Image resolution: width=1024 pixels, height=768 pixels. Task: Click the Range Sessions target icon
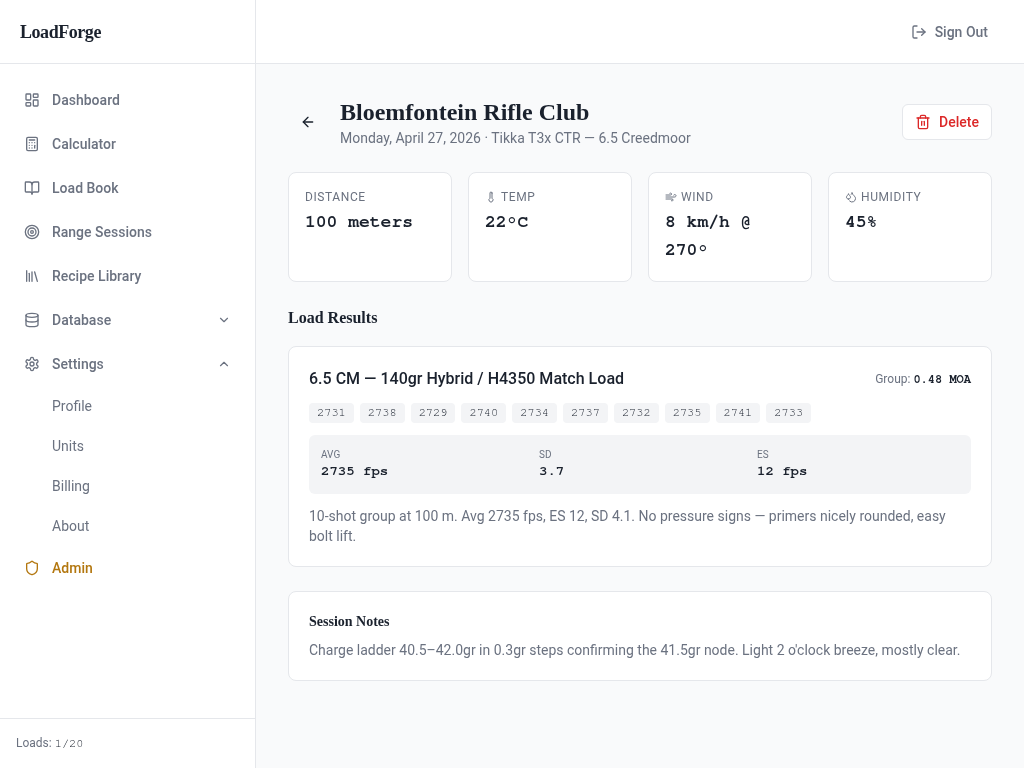32,232
